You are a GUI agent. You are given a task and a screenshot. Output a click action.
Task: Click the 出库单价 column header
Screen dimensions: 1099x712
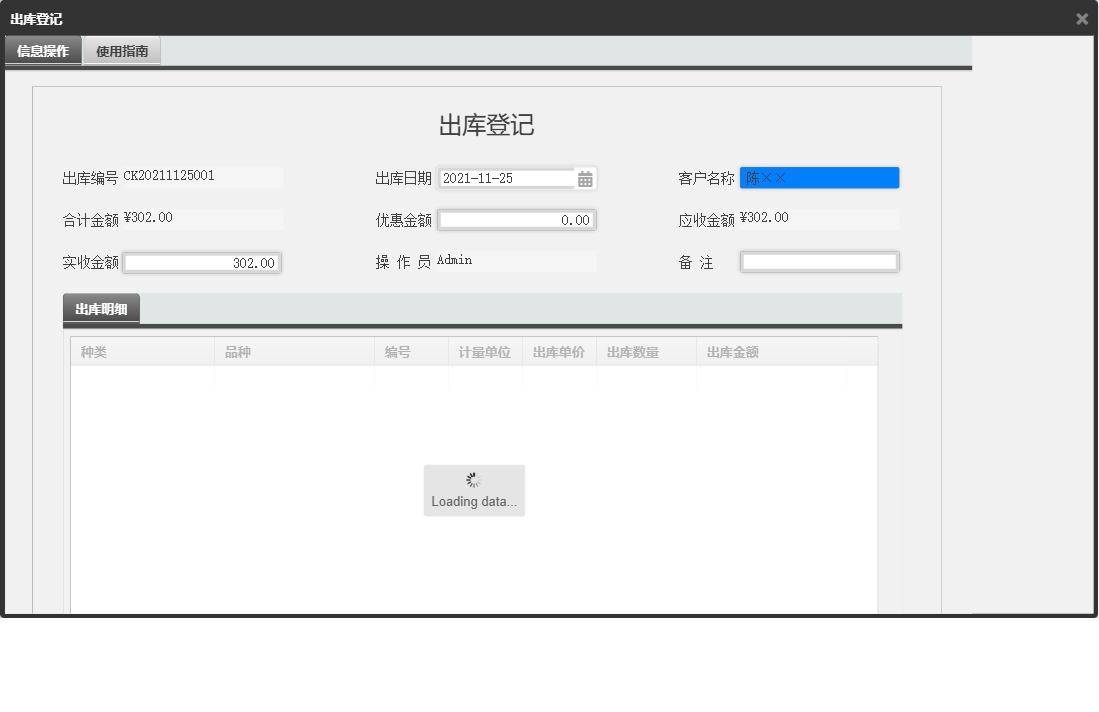coord(559,351)
